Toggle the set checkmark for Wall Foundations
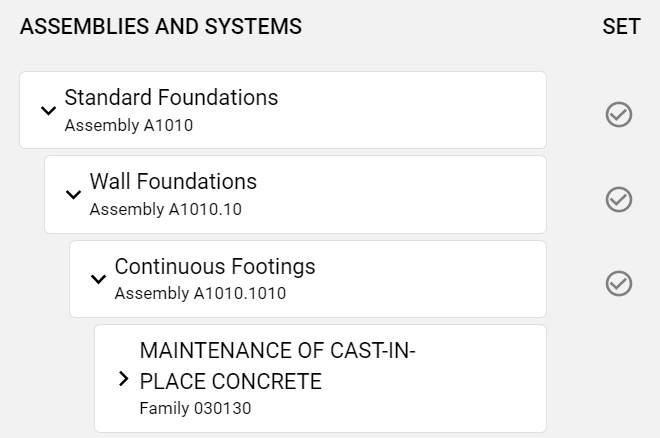 click(x=619, y=199)
